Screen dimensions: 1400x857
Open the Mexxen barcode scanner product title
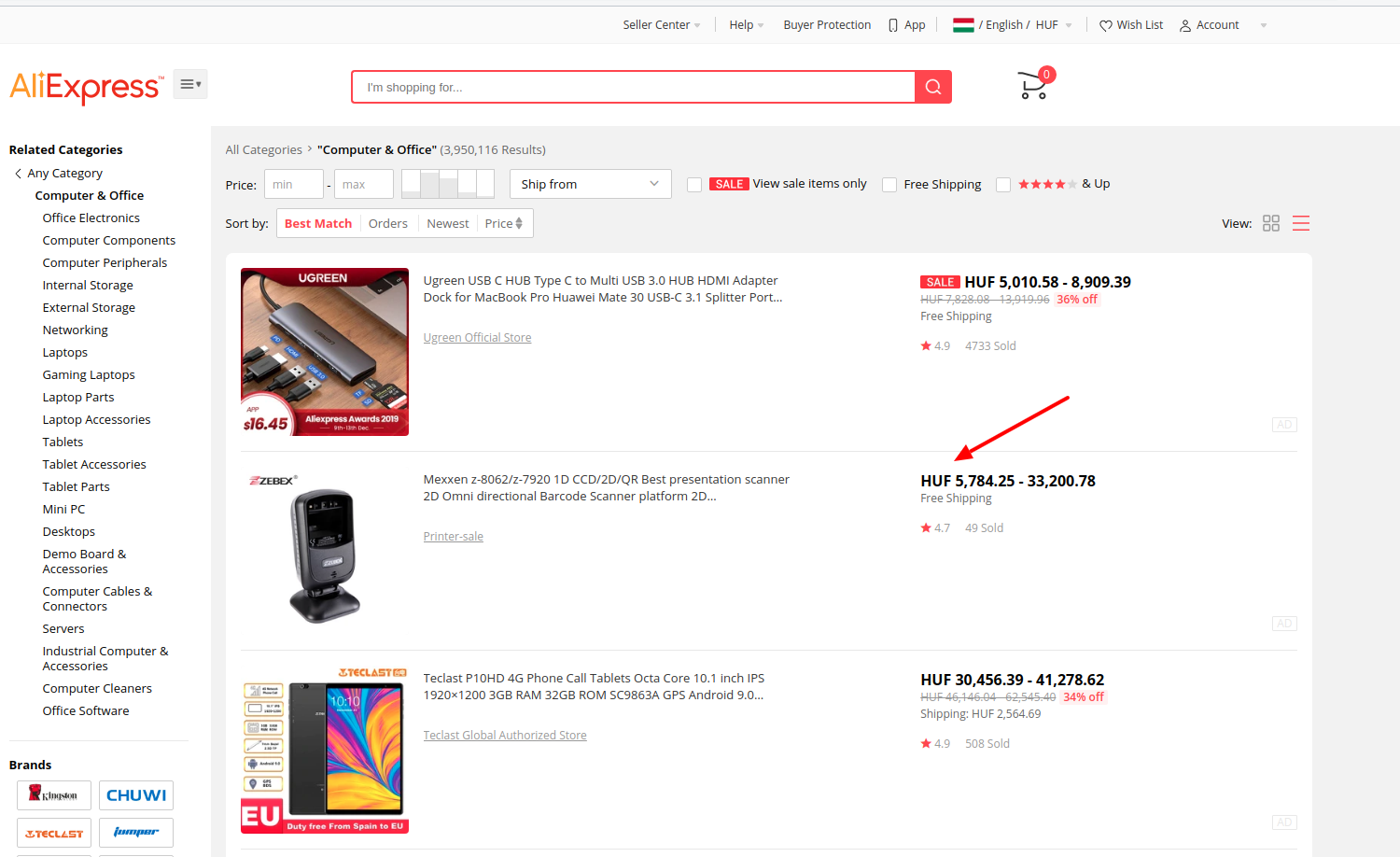(x=607, y=487)
